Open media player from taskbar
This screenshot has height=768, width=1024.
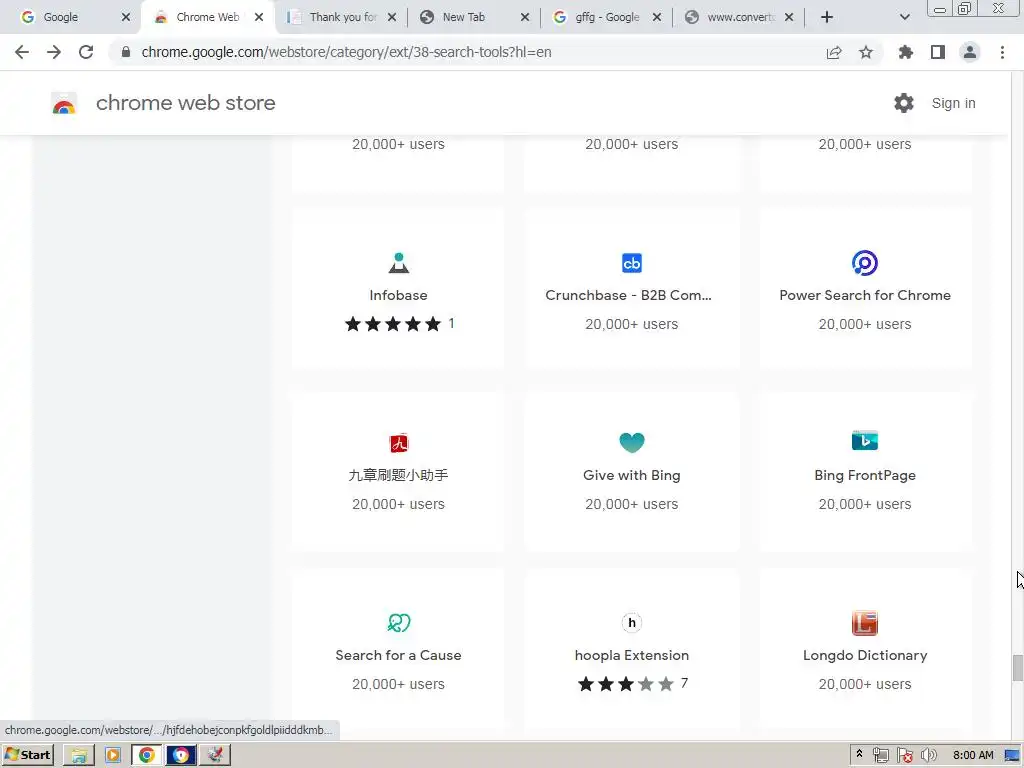(113, 755)
